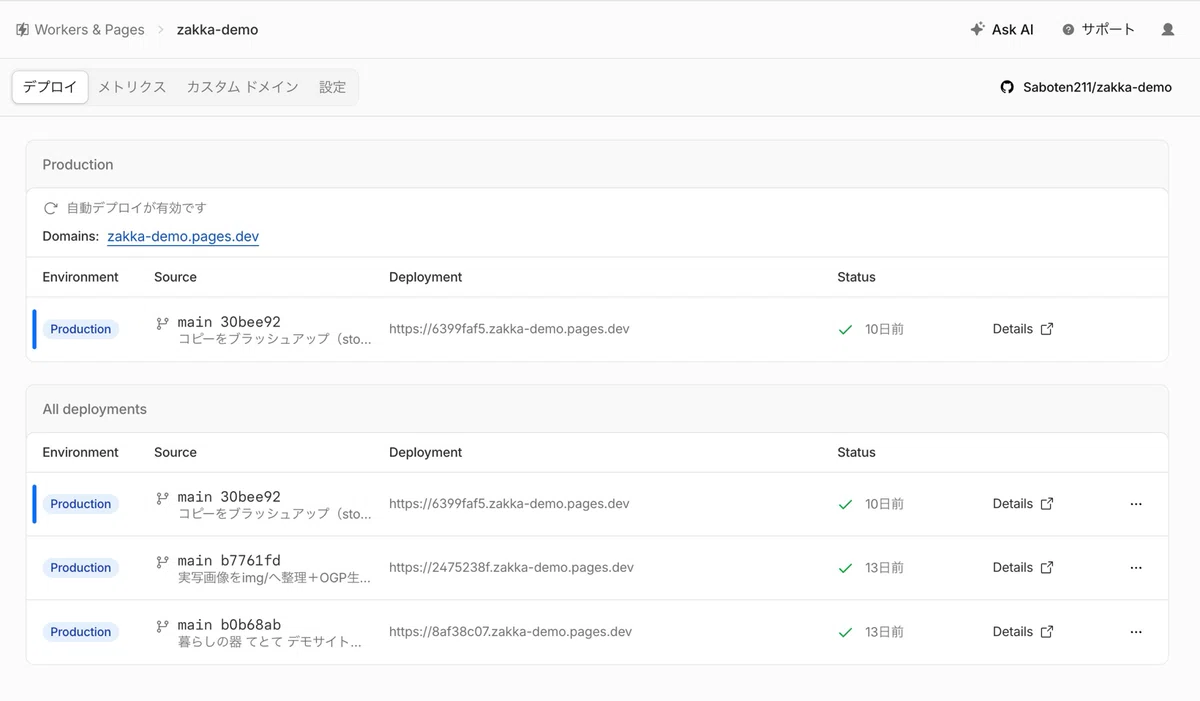Open Details for b0b68ab deployment
Viewport: 1200px width, 701px height.
[1012, 631]
